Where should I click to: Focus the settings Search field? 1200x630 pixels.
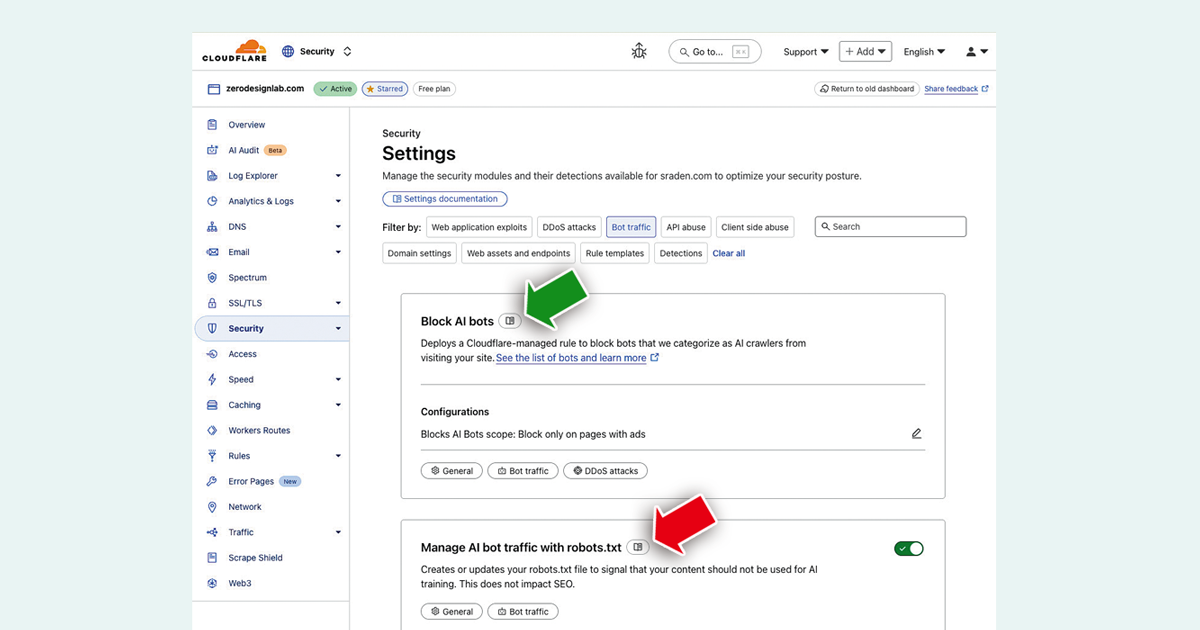click(891, 227)
